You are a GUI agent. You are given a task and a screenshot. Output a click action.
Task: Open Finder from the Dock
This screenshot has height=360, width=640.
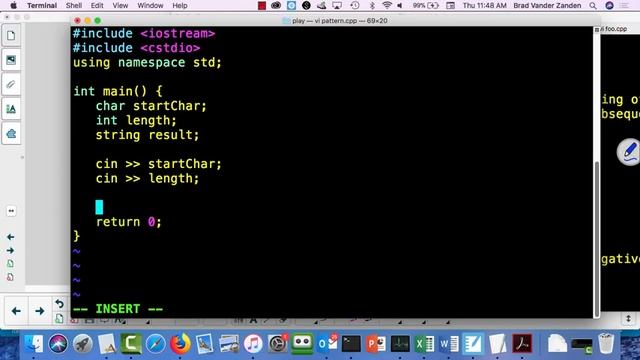[34, 344]
